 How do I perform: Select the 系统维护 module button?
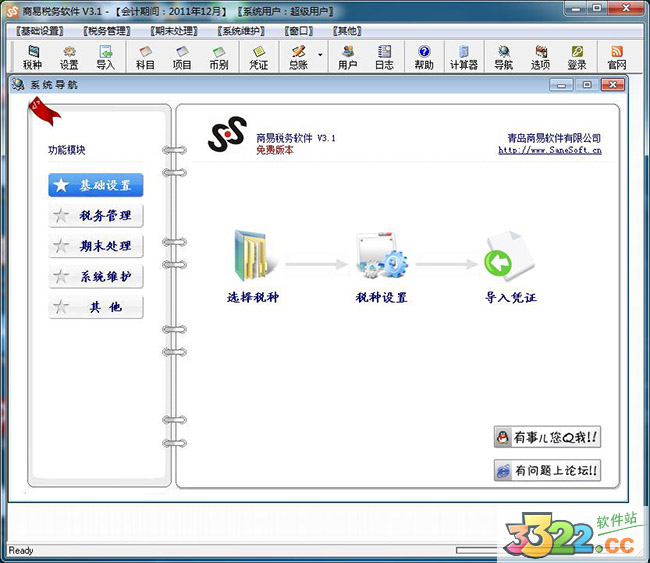click(96, 277)
